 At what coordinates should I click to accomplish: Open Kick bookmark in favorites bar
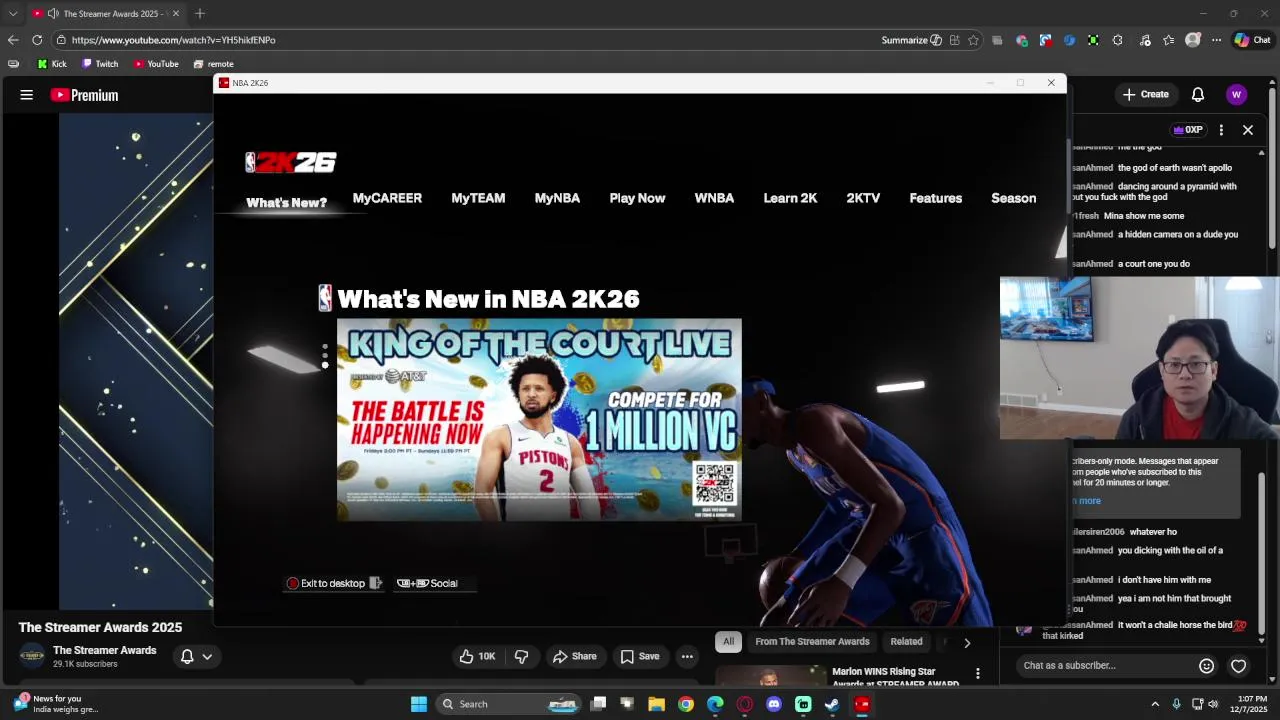coord(52,64)
